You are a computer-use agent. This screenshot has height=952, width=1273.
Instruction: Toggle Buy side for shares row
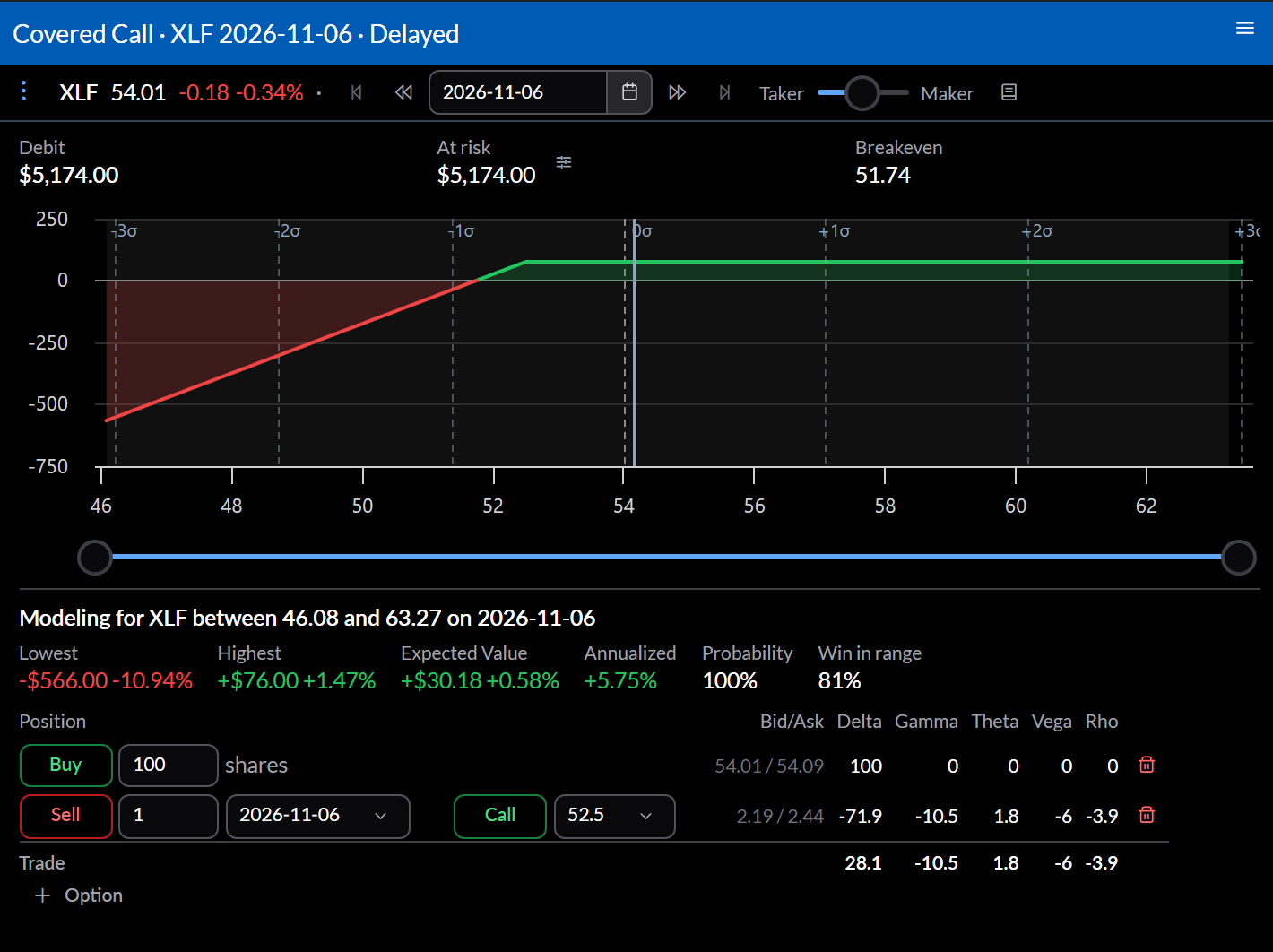tap(66, 765)
